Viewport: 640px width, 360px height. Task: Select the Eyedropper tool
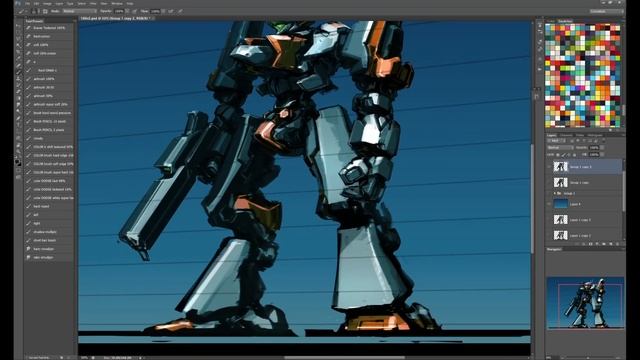[18, 58]
